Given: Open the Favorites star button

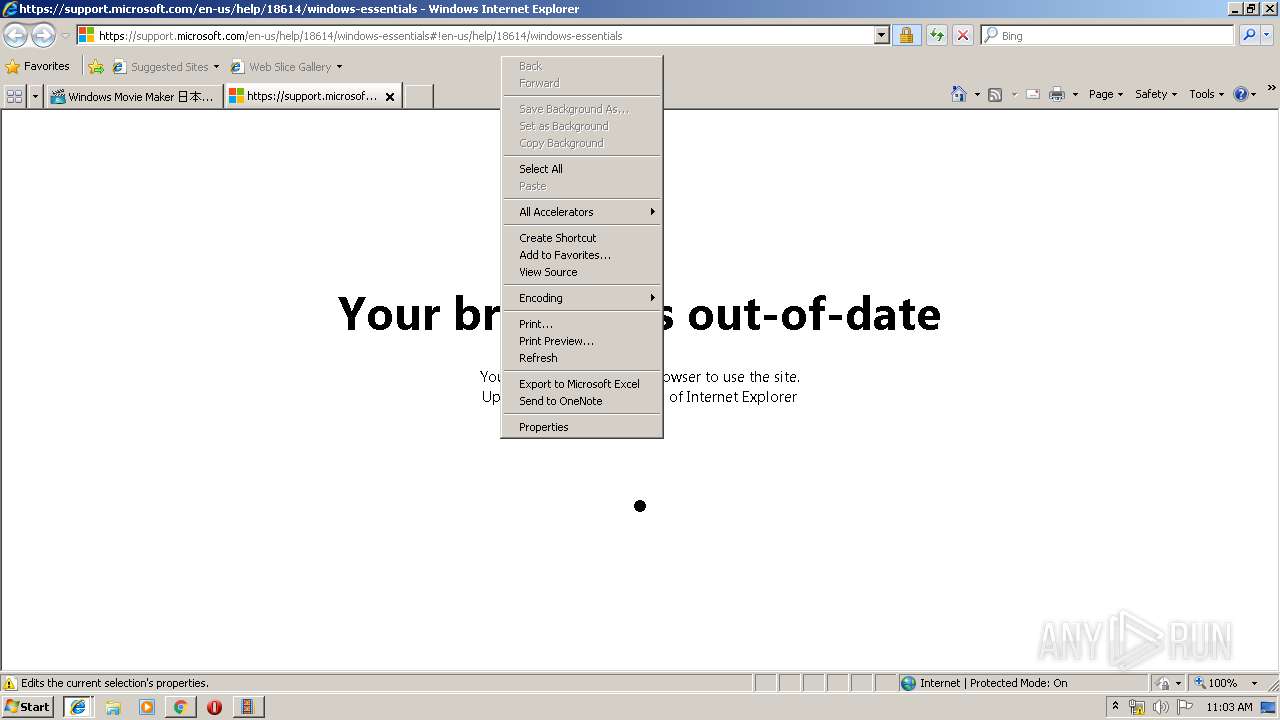Looking at the screenshot, I should [x=38, y=66].
